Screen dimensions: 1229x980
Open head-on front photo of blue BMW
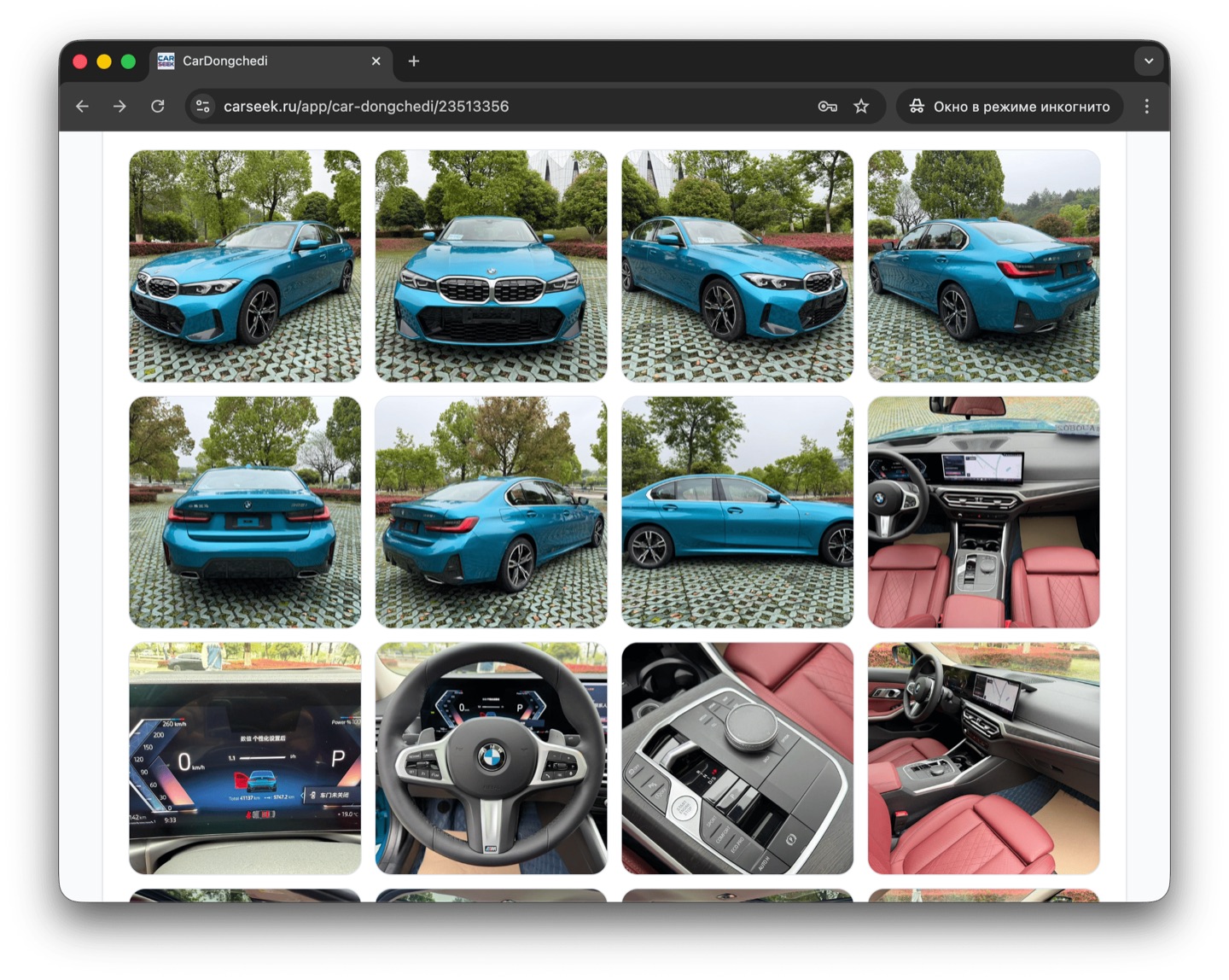491,265
